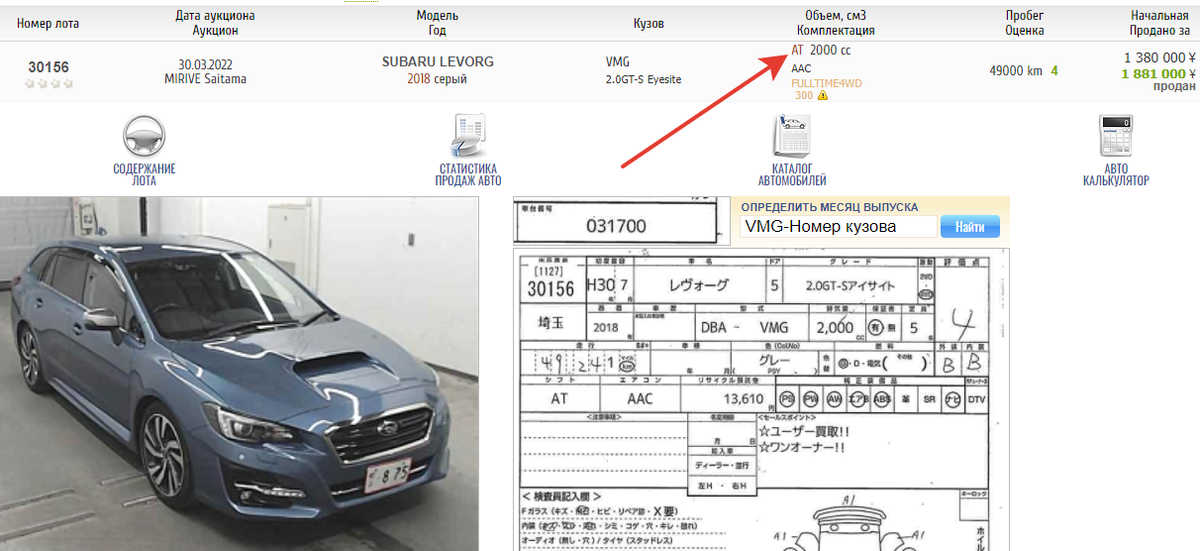Click the Найти button

[x=970, y=228]
